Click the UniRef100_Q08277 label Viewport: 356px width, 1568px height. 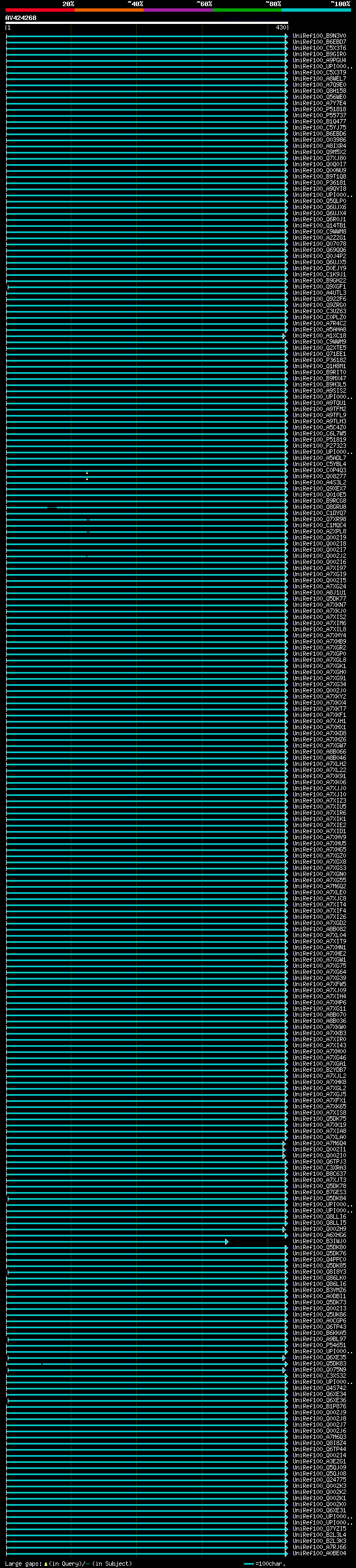(x=319, y=476)
